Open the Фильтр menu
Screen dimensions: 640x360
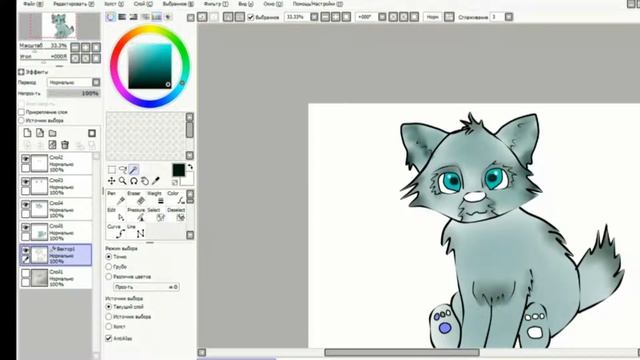tap(216, 4)
